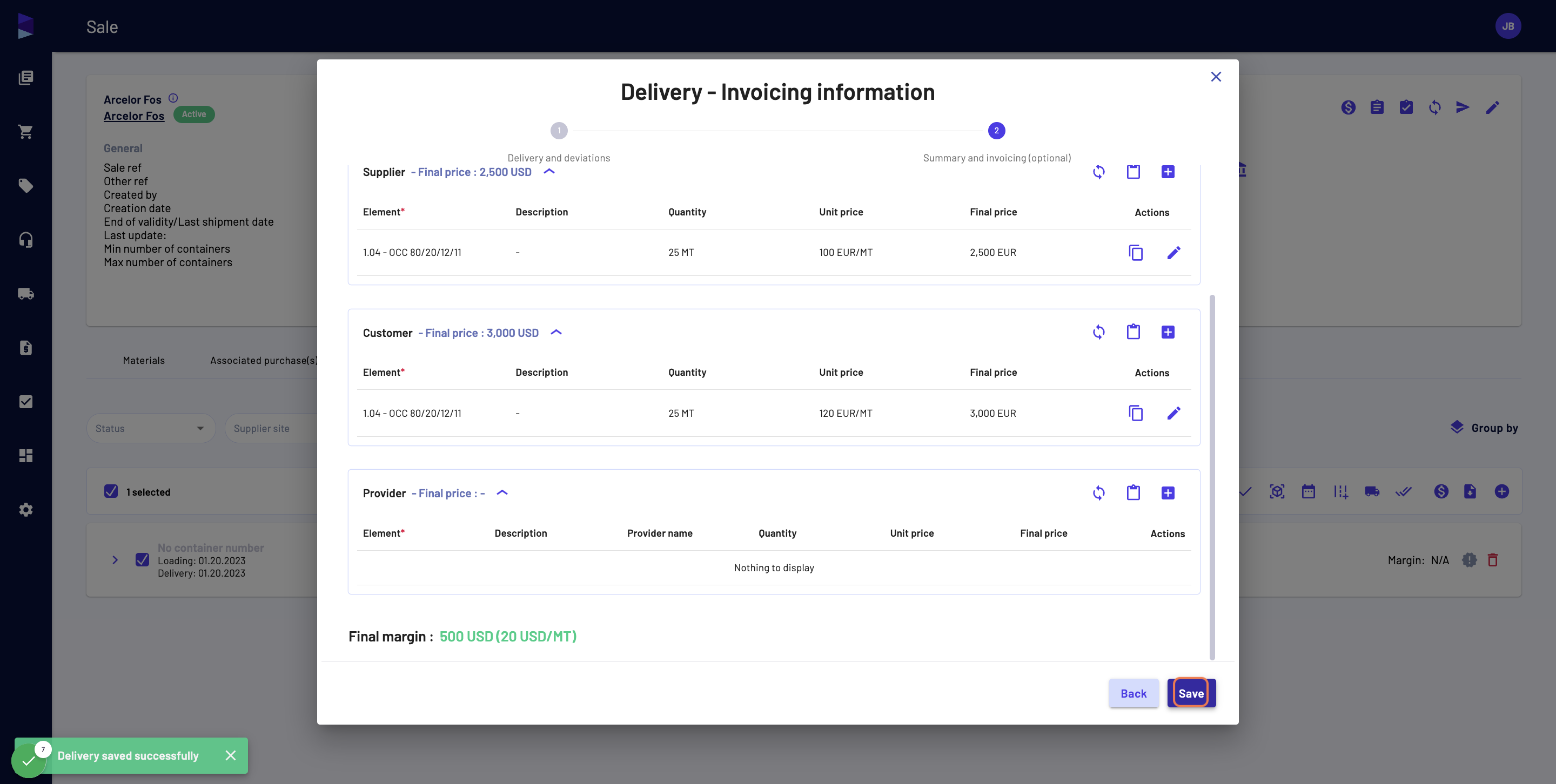Open the Status dropdown filter

pyautogui.click(x=151, y=428)
